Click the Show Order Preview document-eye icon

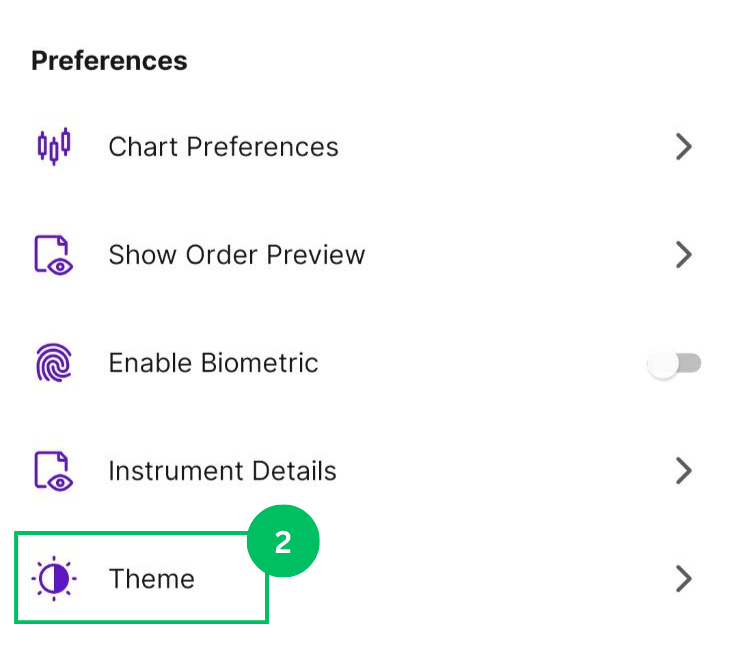pos(54,255)
